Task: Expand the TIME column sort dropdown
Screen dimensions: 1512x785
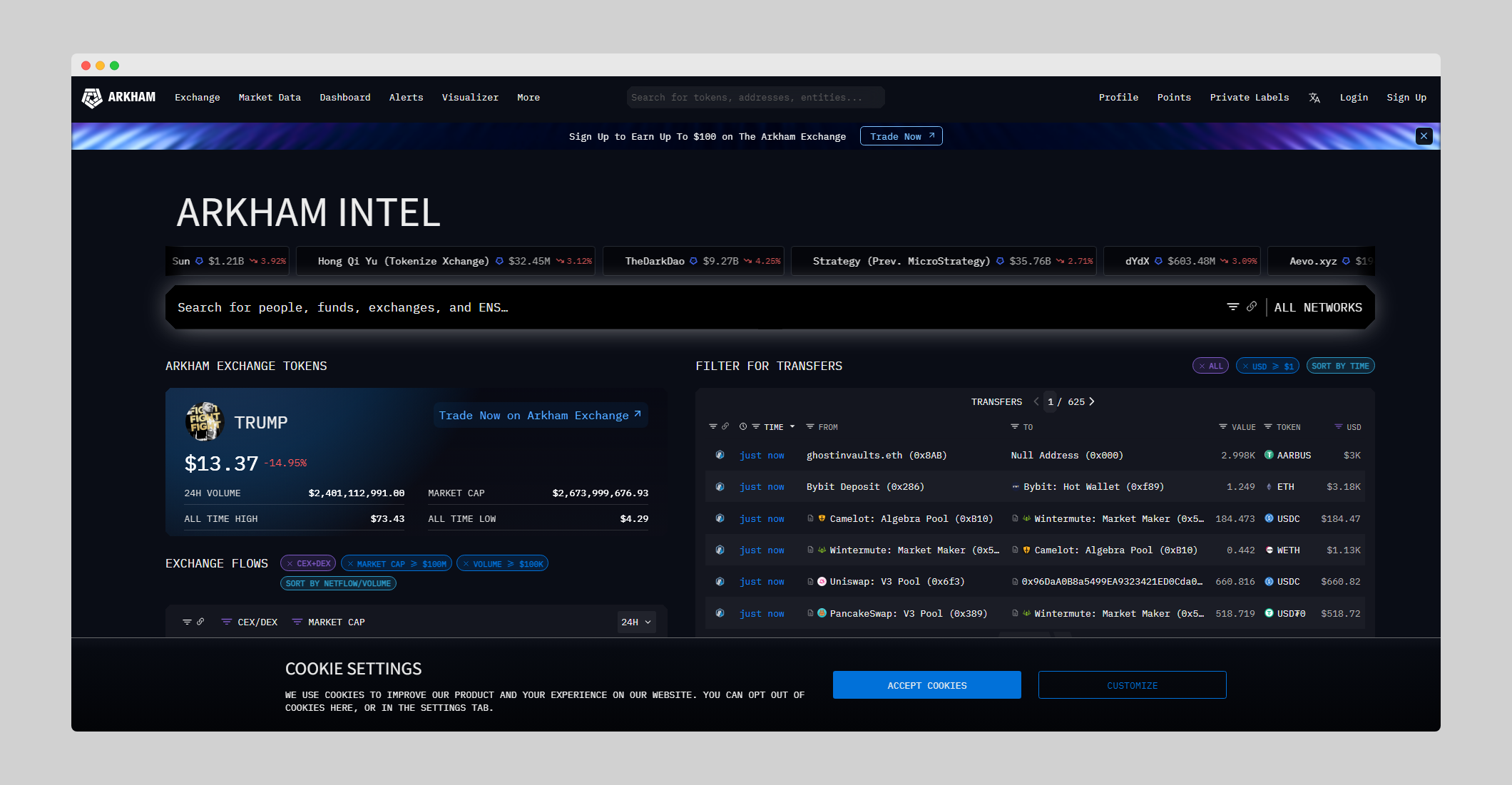Action: (x=792, y=427)
